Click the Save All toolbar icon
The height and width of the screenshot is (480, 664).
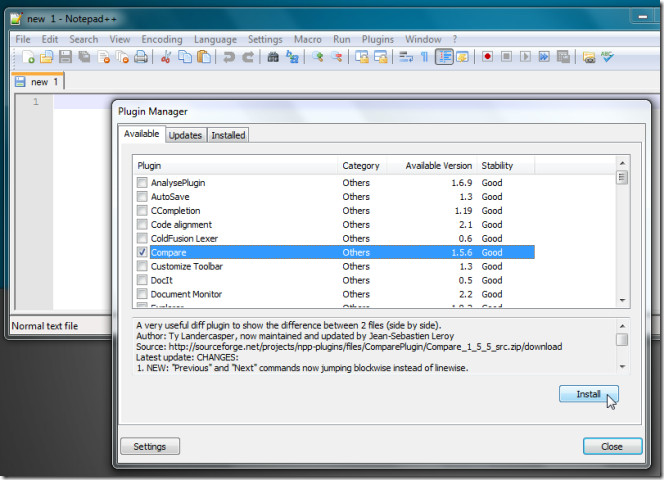[x=84, y=57]
